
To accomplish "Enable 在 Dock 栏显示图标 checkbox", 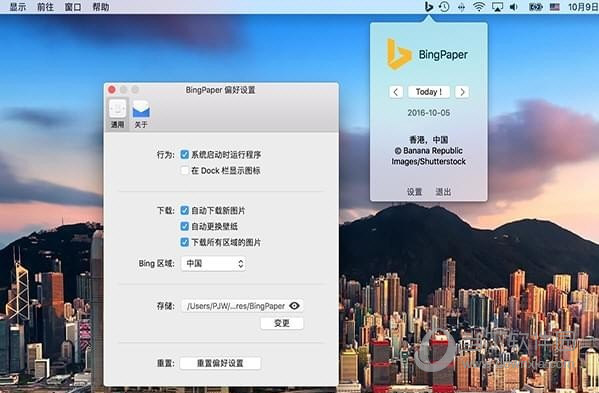I will [185, 170].
